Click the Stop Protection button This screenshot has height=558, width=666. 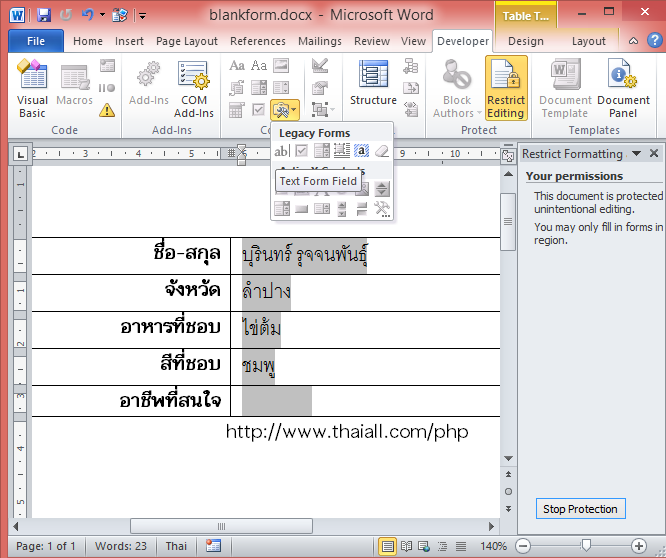click(580, 509)
